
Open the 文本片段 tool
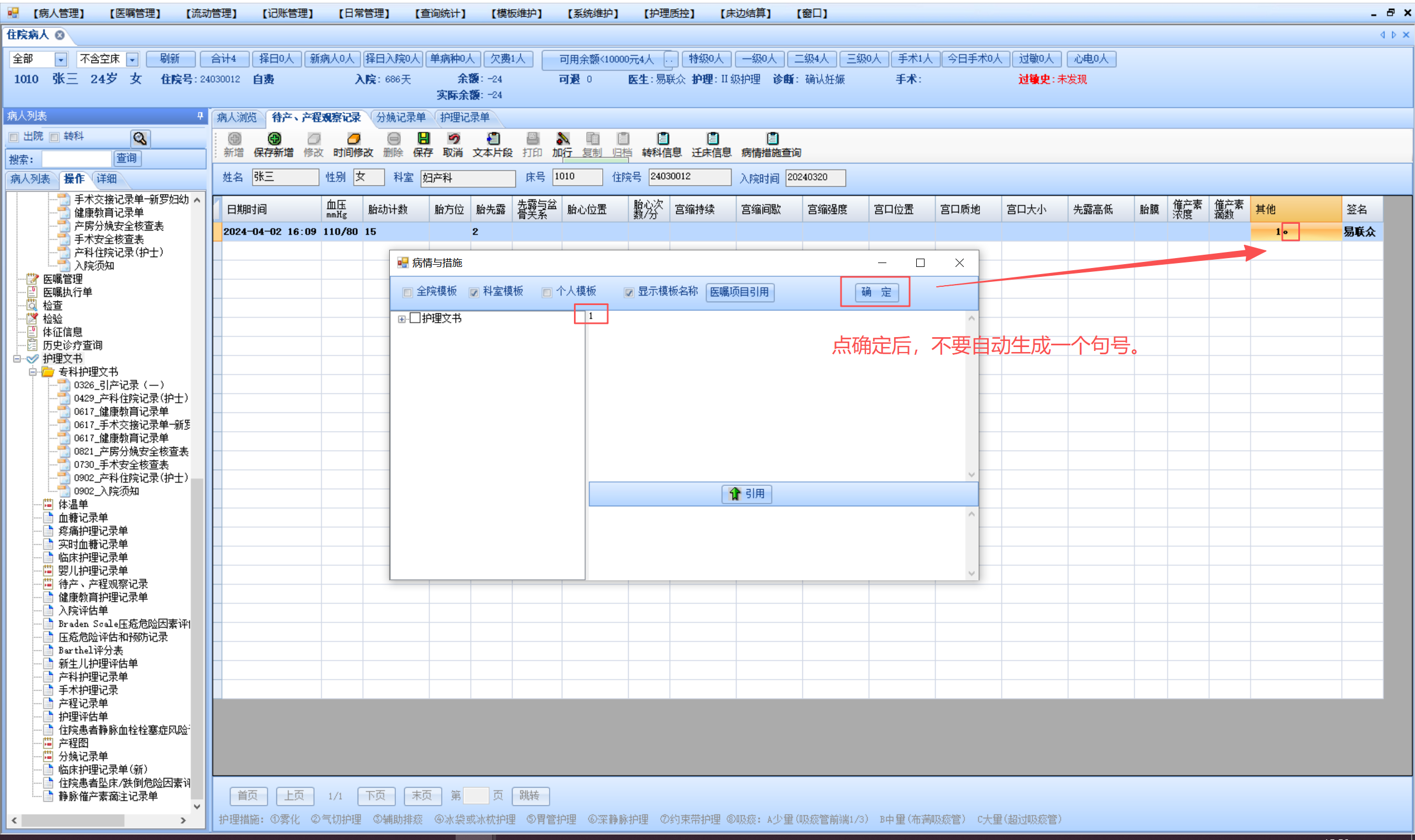click(493, 139)
